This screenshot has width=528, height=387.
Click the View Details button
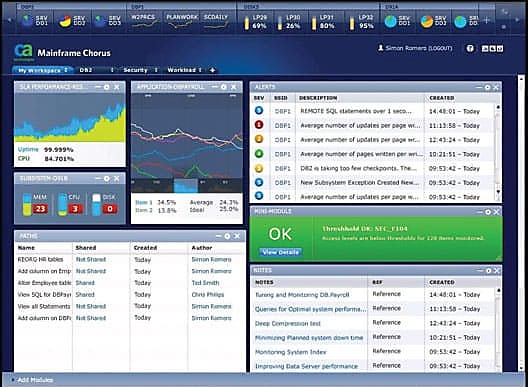coord(280,252)
